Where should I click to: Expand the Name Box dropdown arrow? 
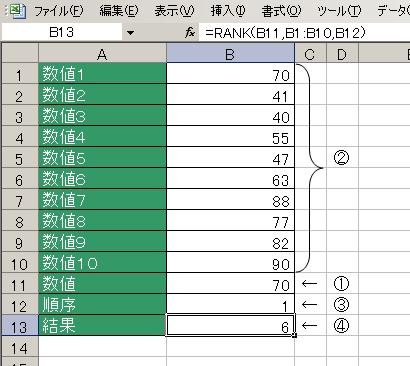(x=130, y=33)
